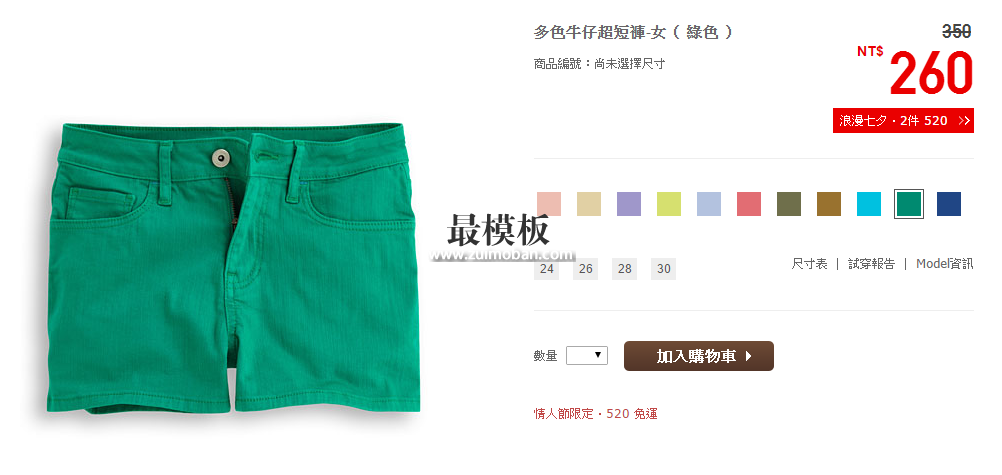Choose the beige color swatch

pyautogui.click(x=589, y=204)
